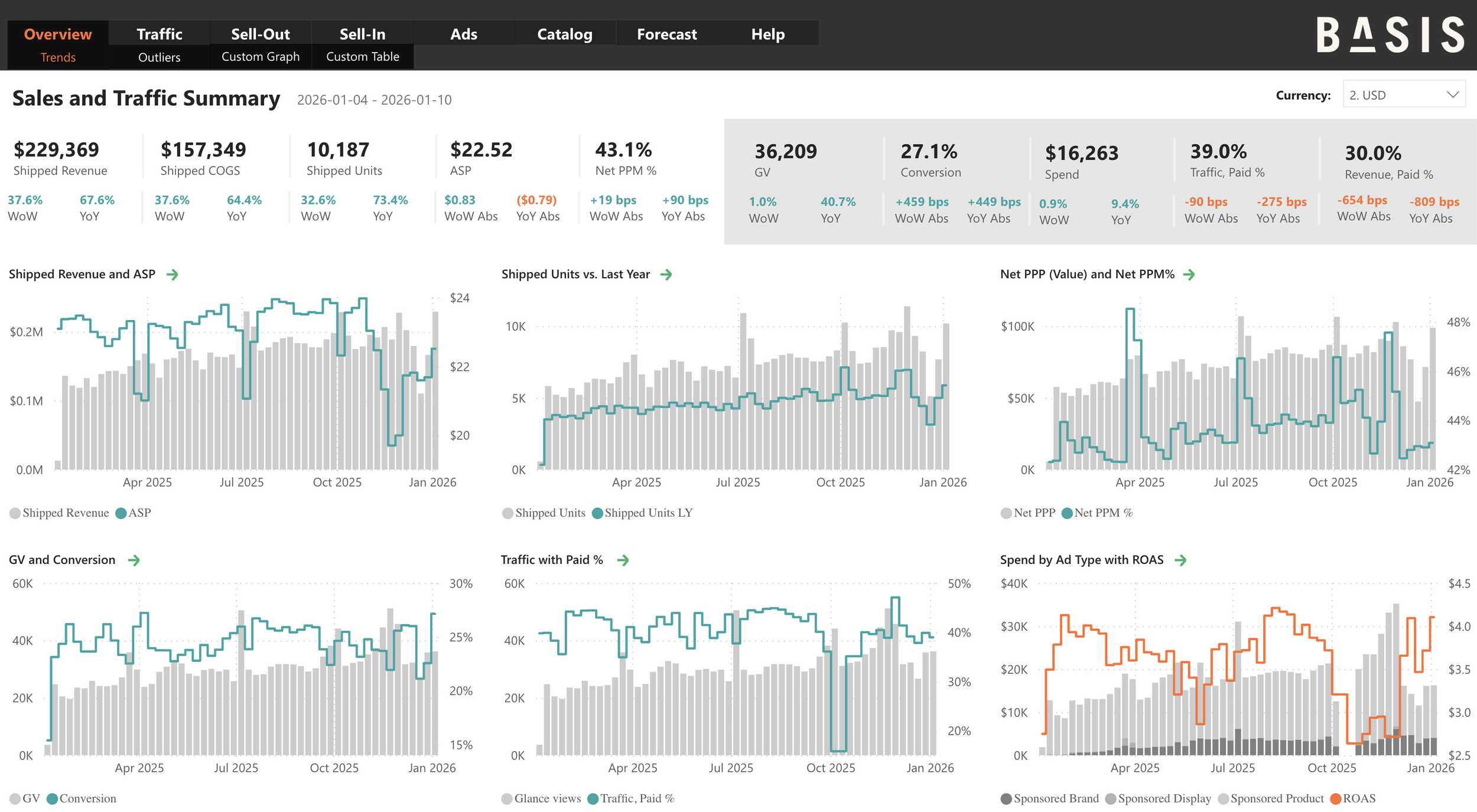Click the arrow beside Shipped Units vs. Last Year
This screenshot has height=812, width=1477.
pyautogui.click(x=667, y=274)
